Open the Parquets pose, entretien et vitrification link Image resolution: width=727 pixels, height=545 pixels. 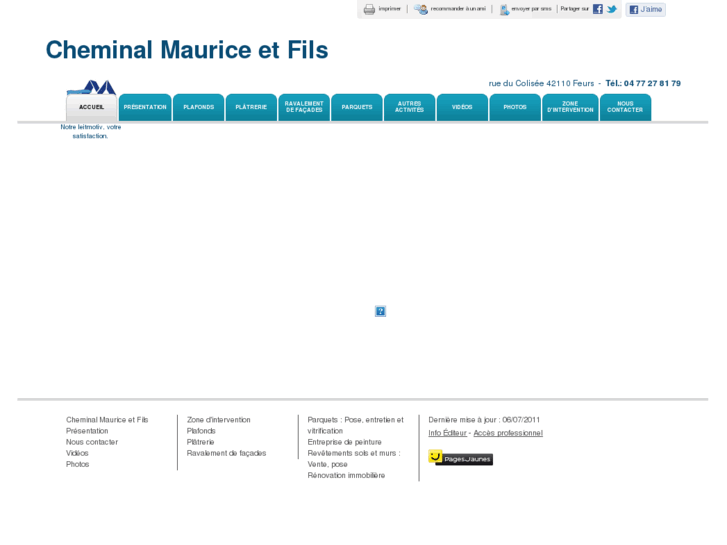tap(356, 425)
